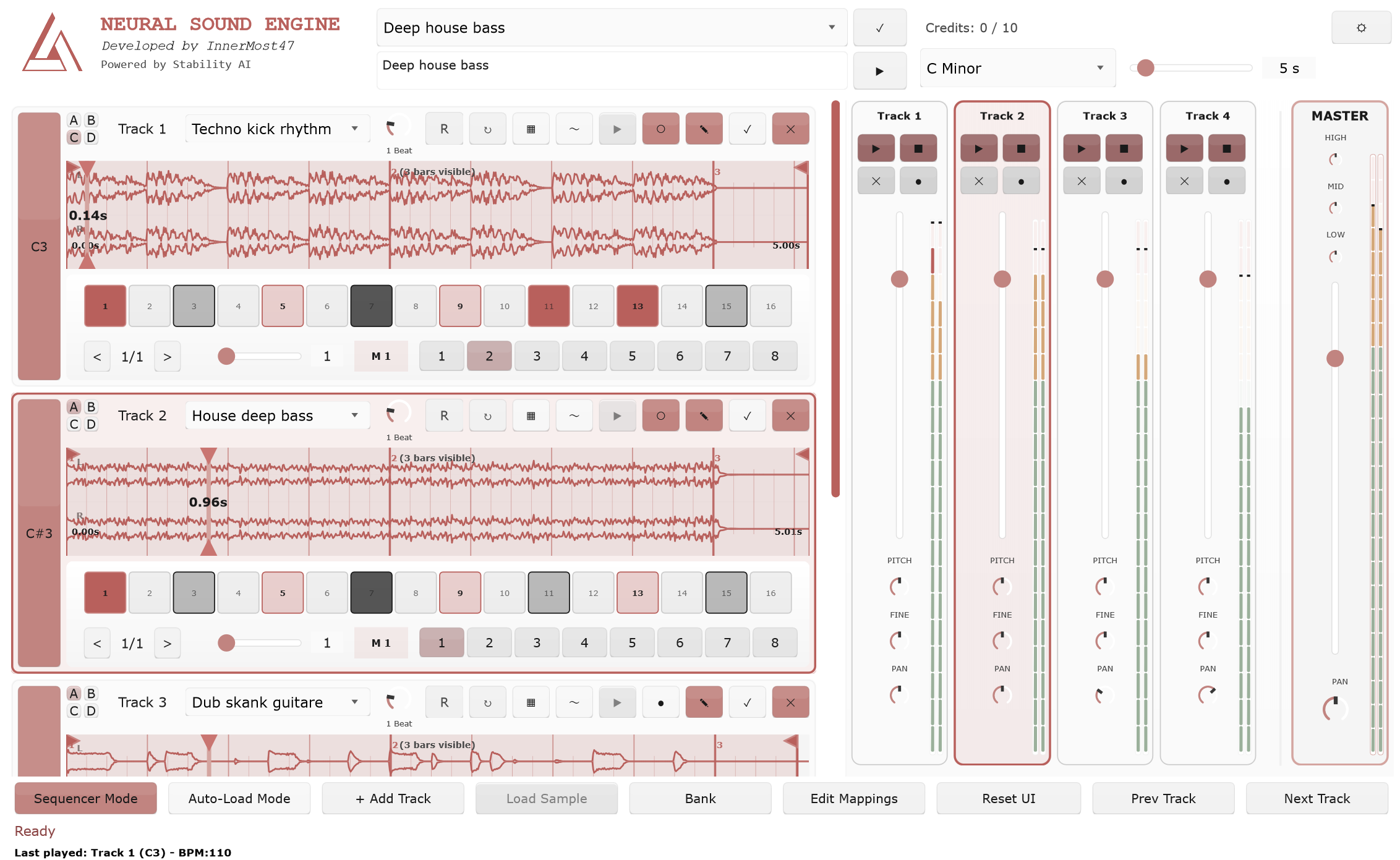This screenshot has width=1400, height=860.
Task: Stop mixer Track 4 playback
Action: click(1226, 148)
